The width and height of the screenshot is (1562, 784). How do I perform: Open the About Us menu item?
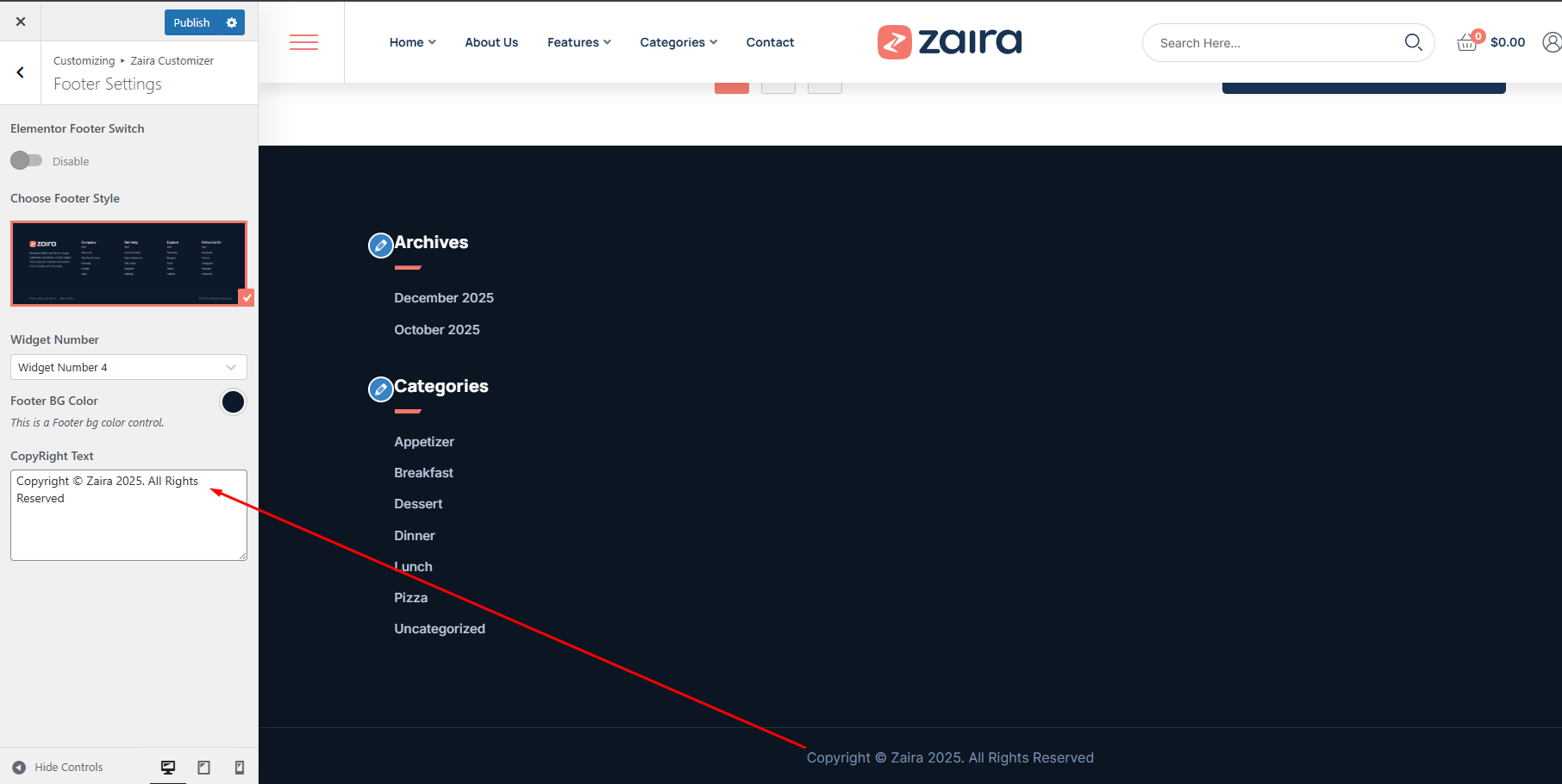[x=491, y=42]
